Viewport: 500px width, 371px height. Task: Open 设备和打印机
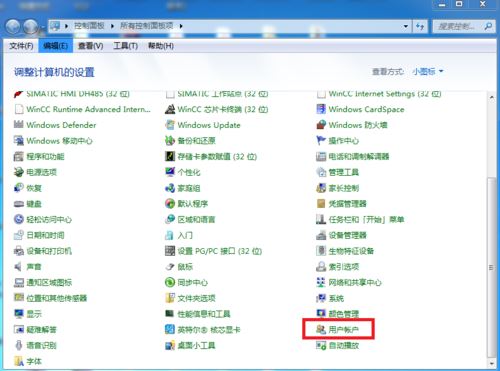(43, 251)
